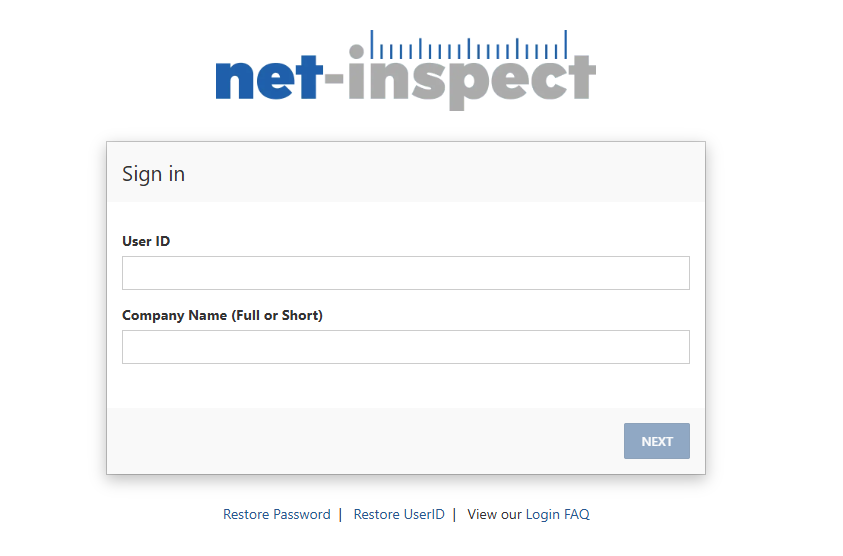Click the gray "inspect" part of the logo
This screenshot has height=556, width=843.
pos(470,82)
